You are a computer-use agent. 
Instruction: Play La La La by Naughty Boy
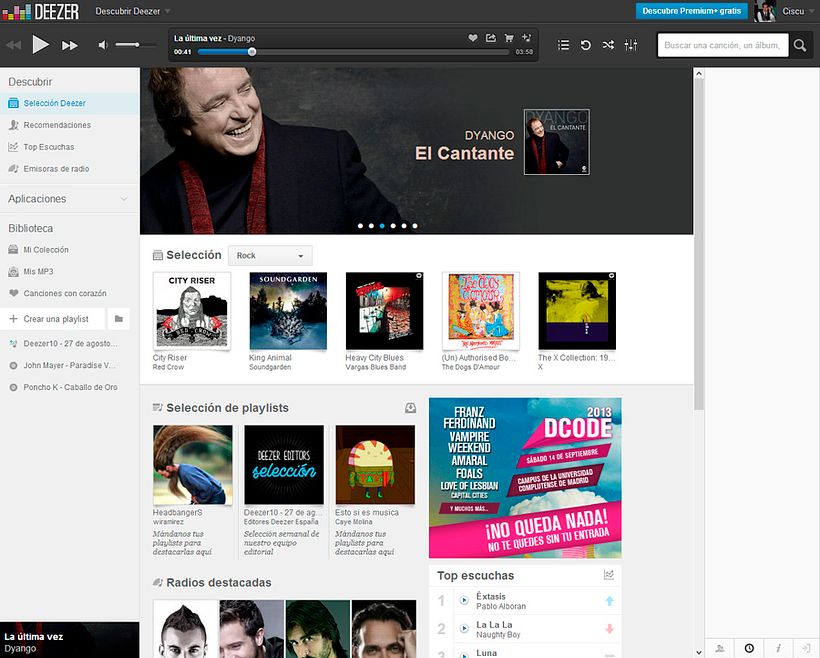coord(464,629)
